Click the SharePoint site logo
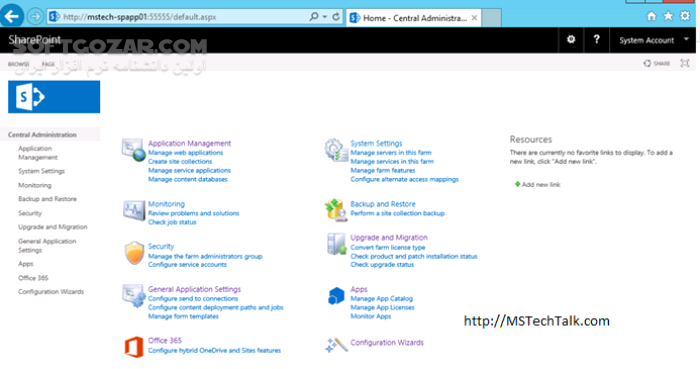Image resolution: width=700 pixels, height=369 pixels. point(54,97)
